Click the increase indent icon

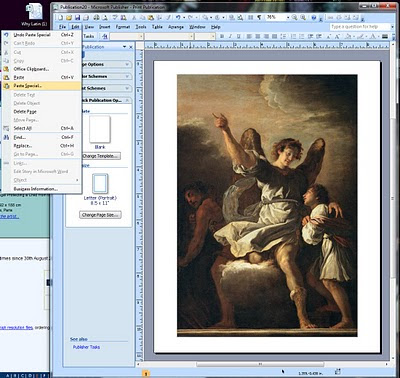(x=319, y=36)
